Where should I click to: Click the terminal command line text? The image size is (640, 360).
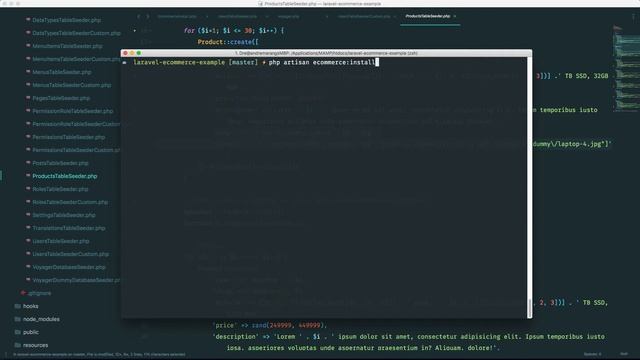point(322,62)
